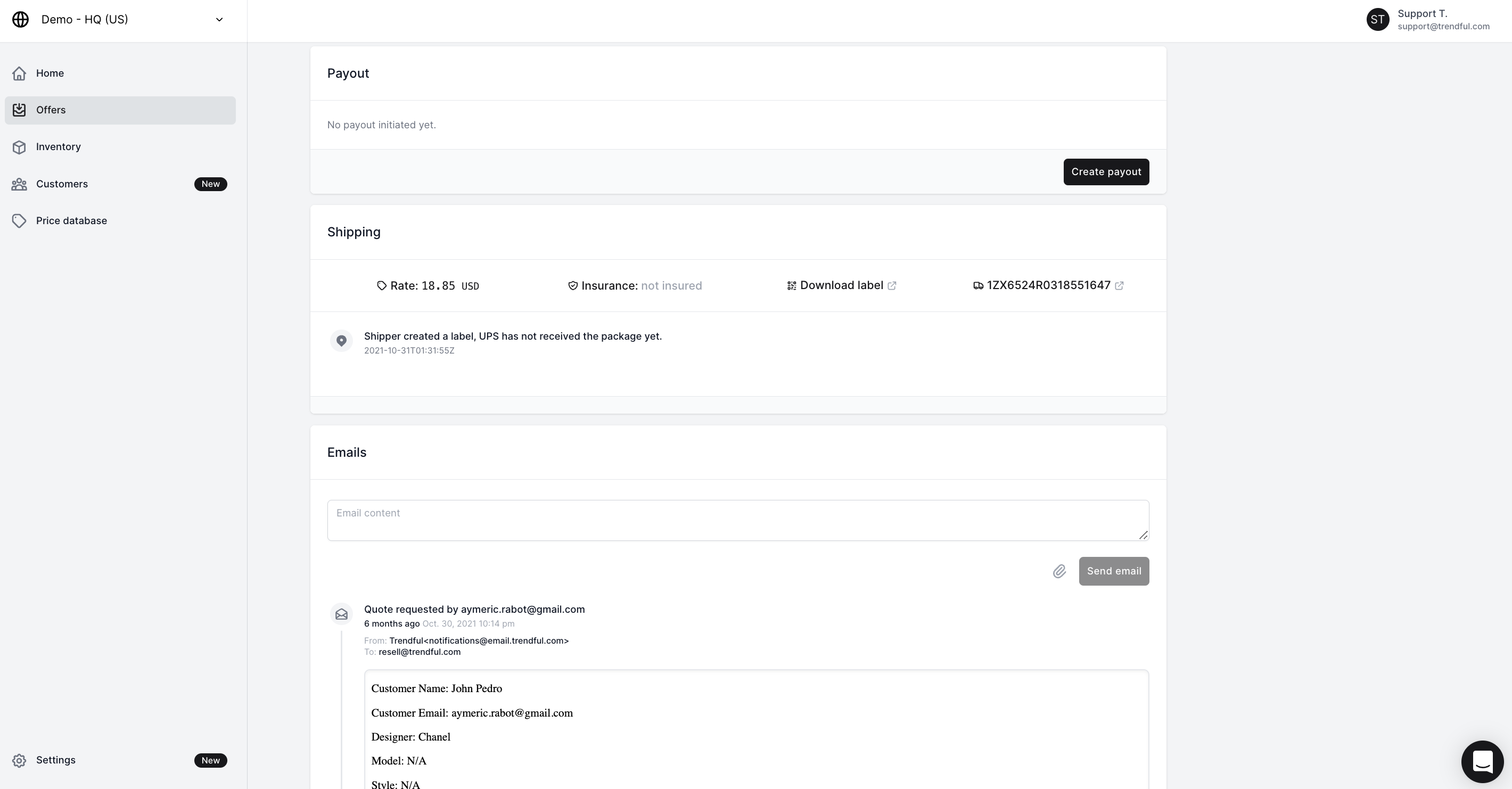Click the Shipping section heading
The height and width of the screenshot is (789, 1512).
pyautogui.click(x=354, y=233)
